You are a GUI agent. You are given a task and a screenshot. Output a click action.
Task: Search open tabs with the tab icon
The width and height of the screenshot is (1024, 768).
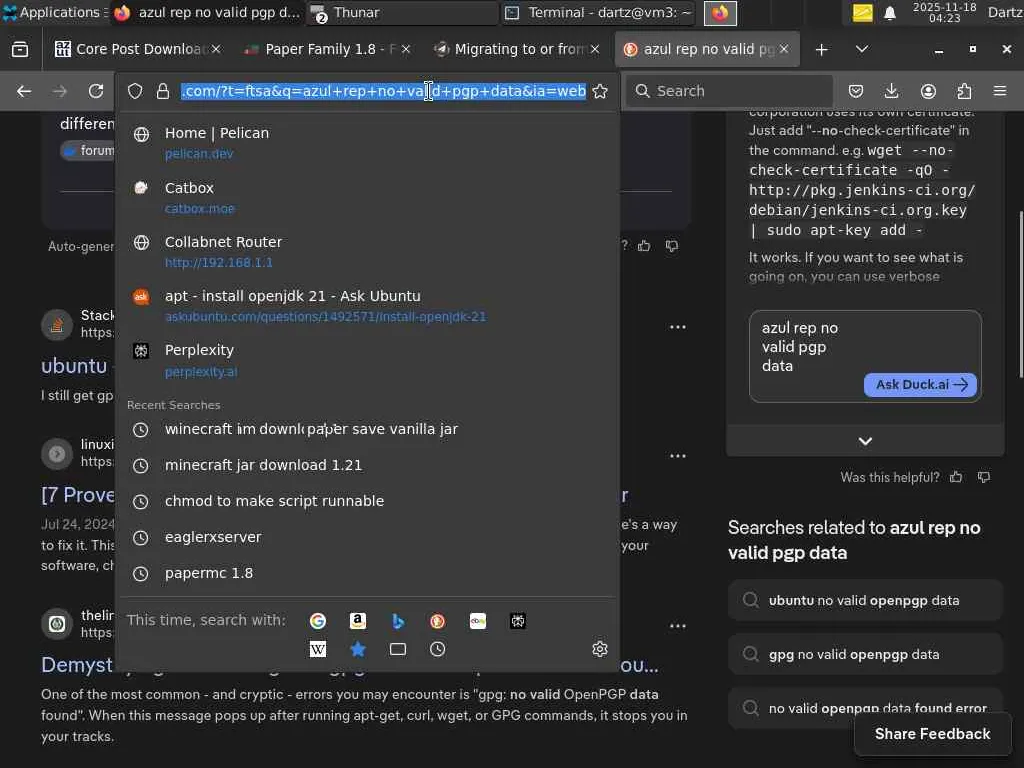click(x=398, y=649)
